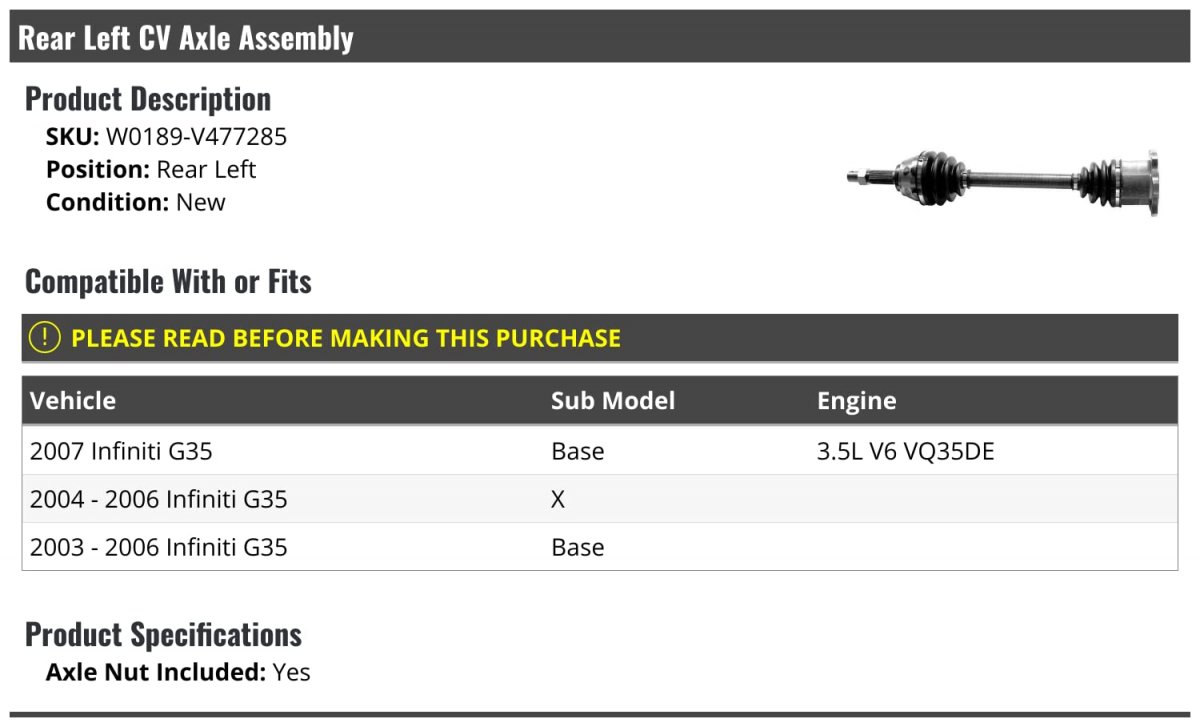Click the Condition: New line
Screen dimensions: 1200x727
(x=136, y=201)
